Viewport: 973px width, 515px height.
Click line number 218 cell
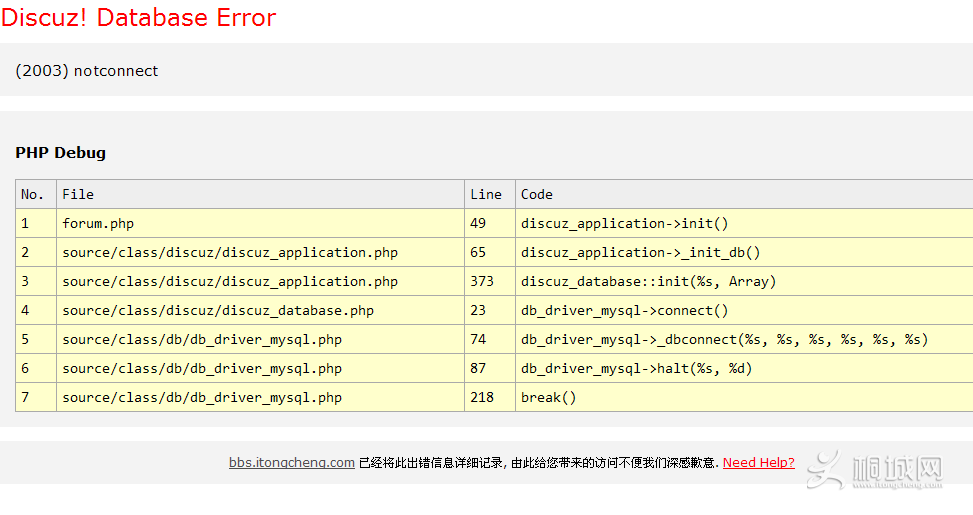[x=490, y=397]
